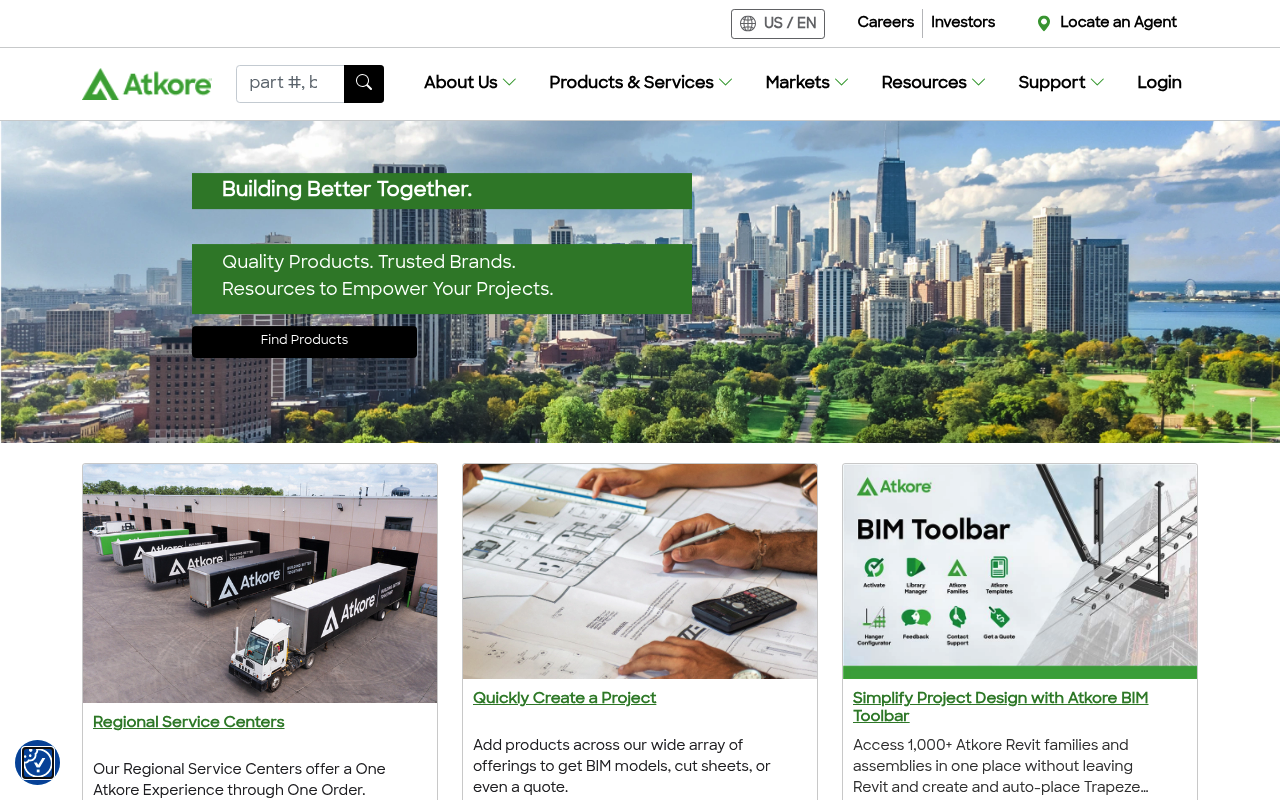Open the Regional Service Centers link
Viewport: 1280px width, 800px height.
(x=189, y=723)
